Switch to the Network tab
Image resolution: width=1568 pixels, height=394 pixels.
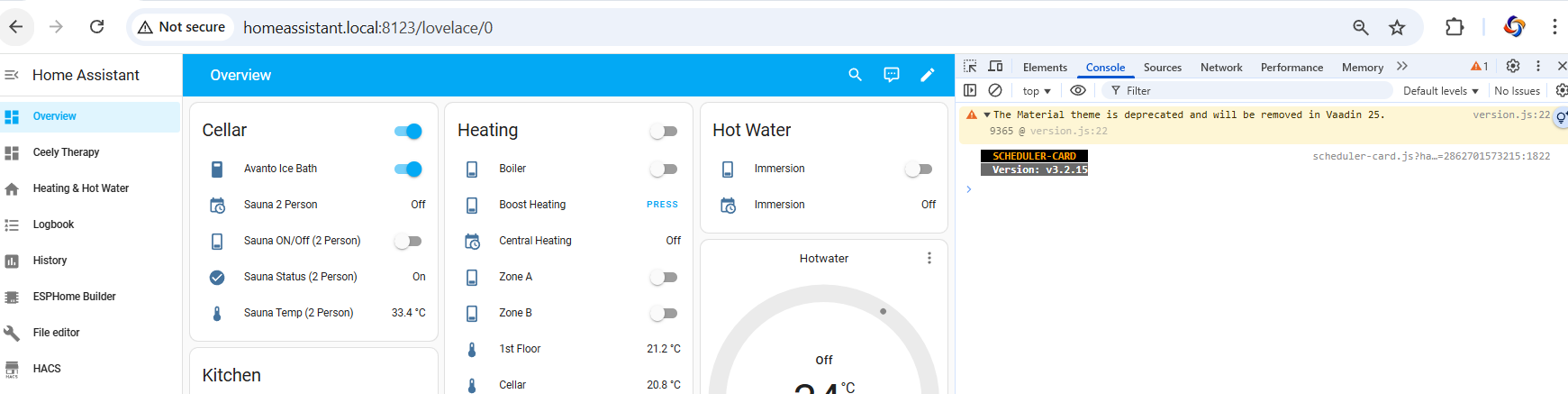pos(1221,68)
